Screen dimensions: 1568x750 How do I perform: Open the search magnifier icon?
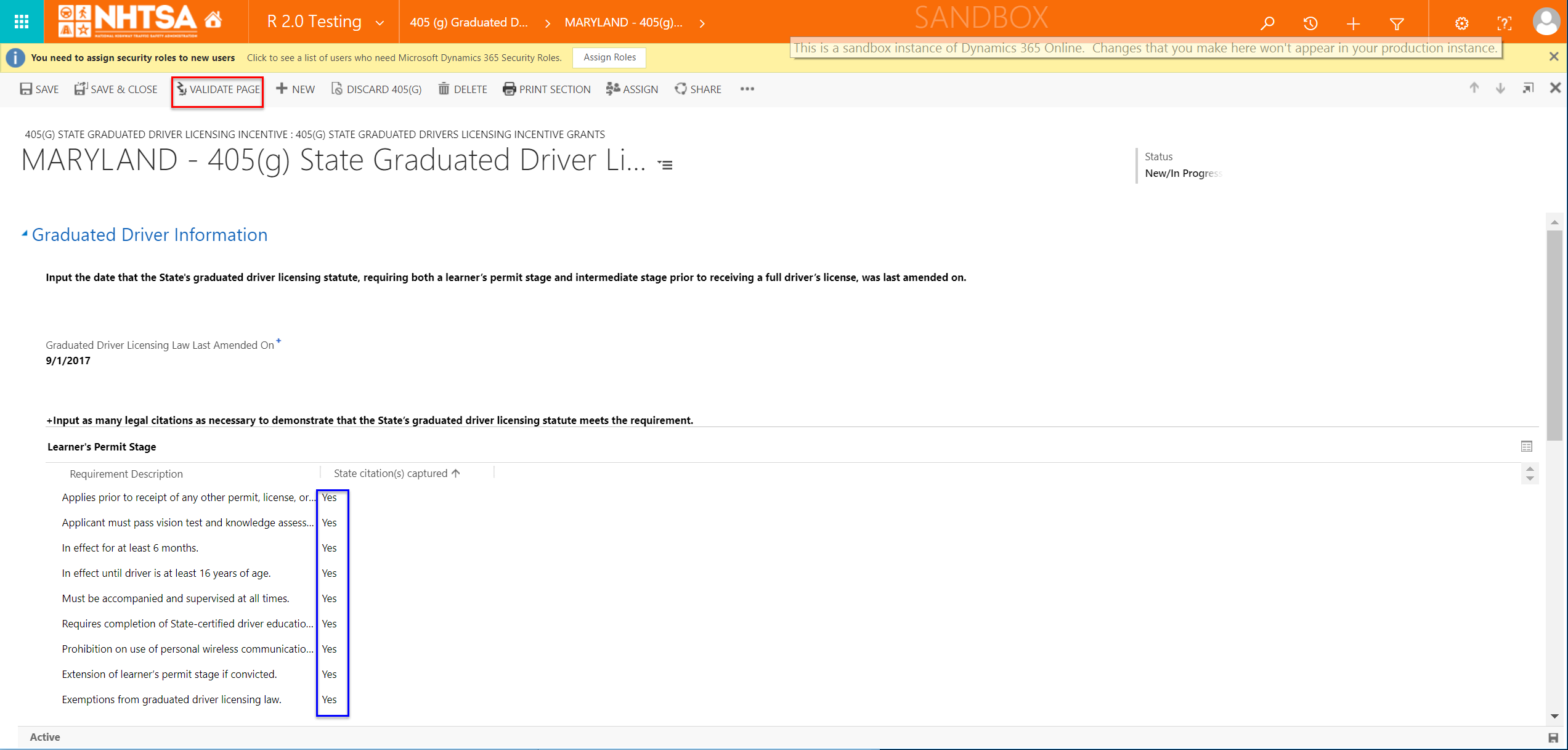pyautogui.click(x=1267, y=23)
